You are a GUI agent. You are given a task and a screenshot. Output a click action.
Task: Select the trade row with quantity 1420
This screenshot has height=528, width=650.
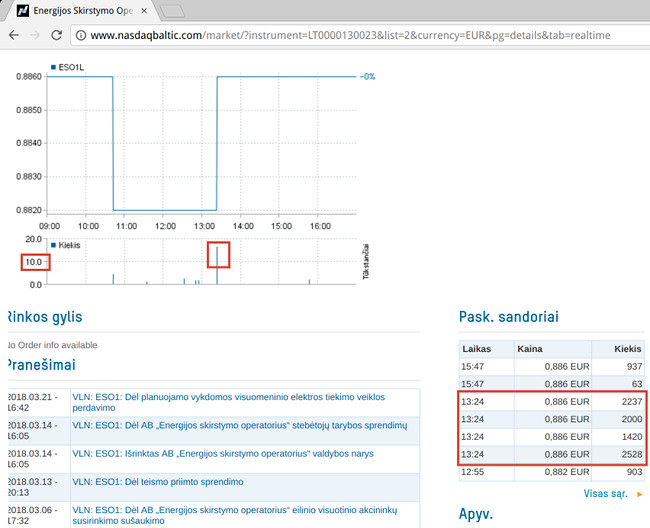(x=551, y=437)
